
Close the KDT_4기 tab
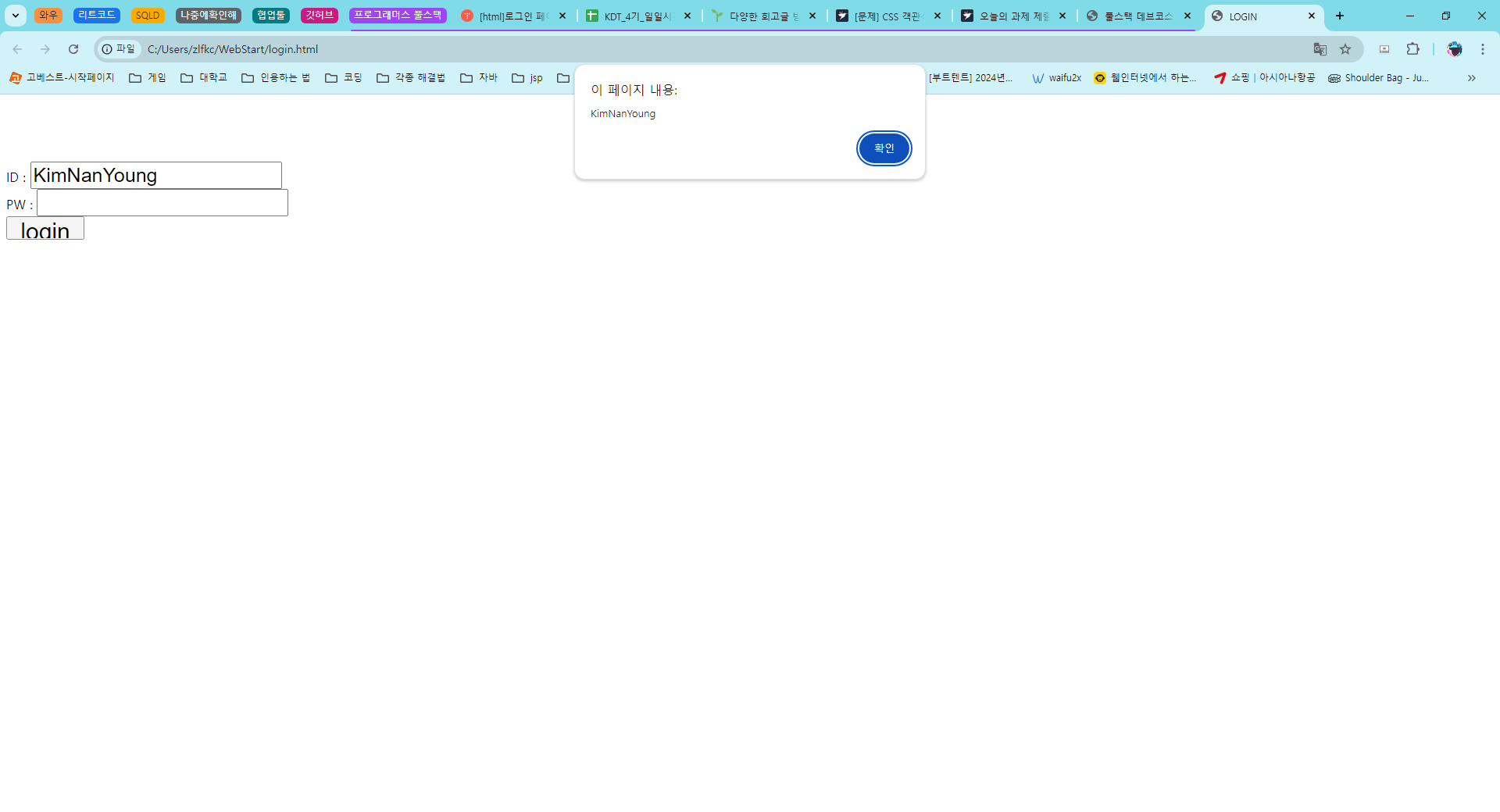tap(687, 16)
